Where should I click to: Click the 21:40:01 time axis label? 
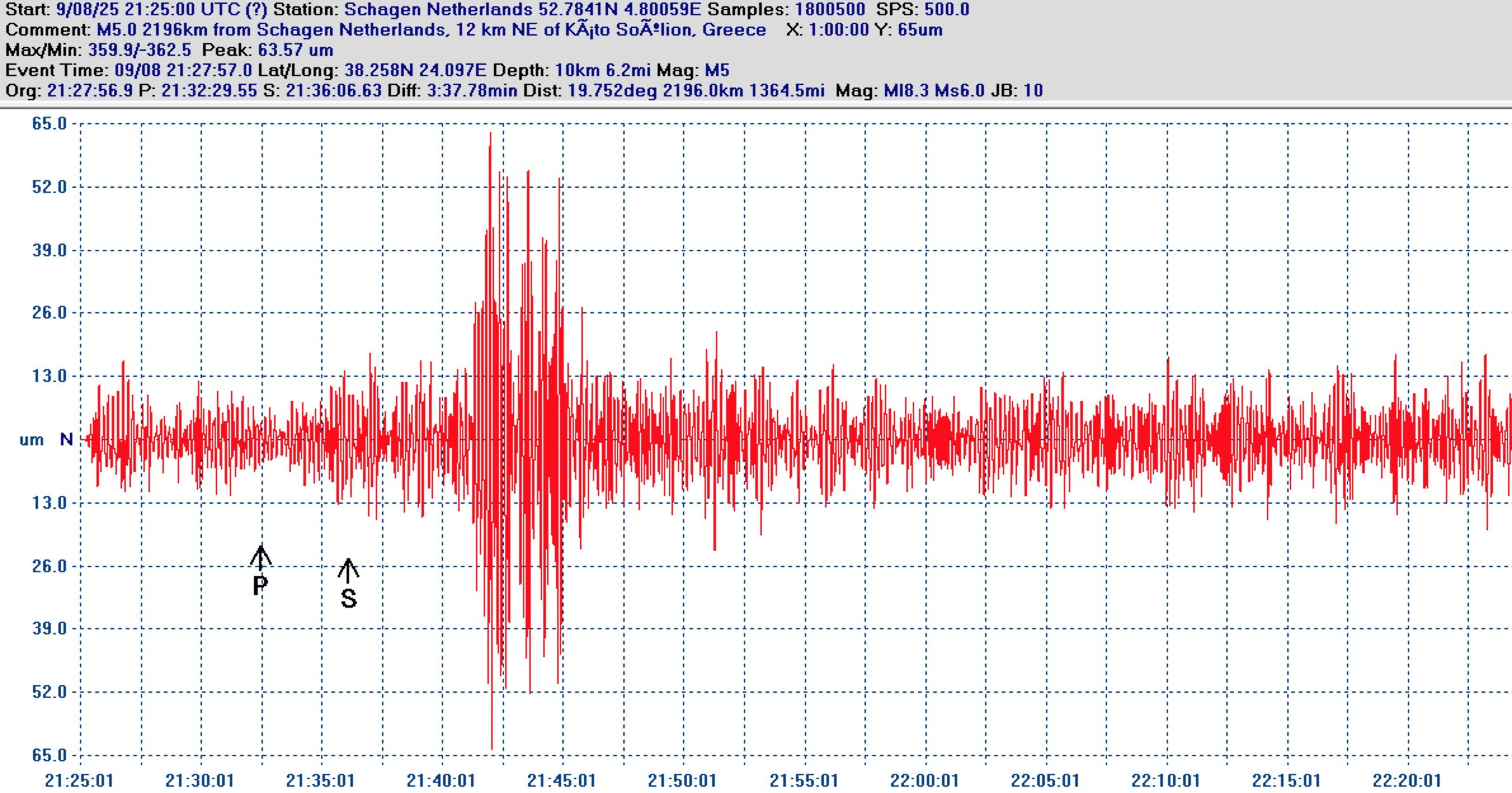(x=441, y=780)
